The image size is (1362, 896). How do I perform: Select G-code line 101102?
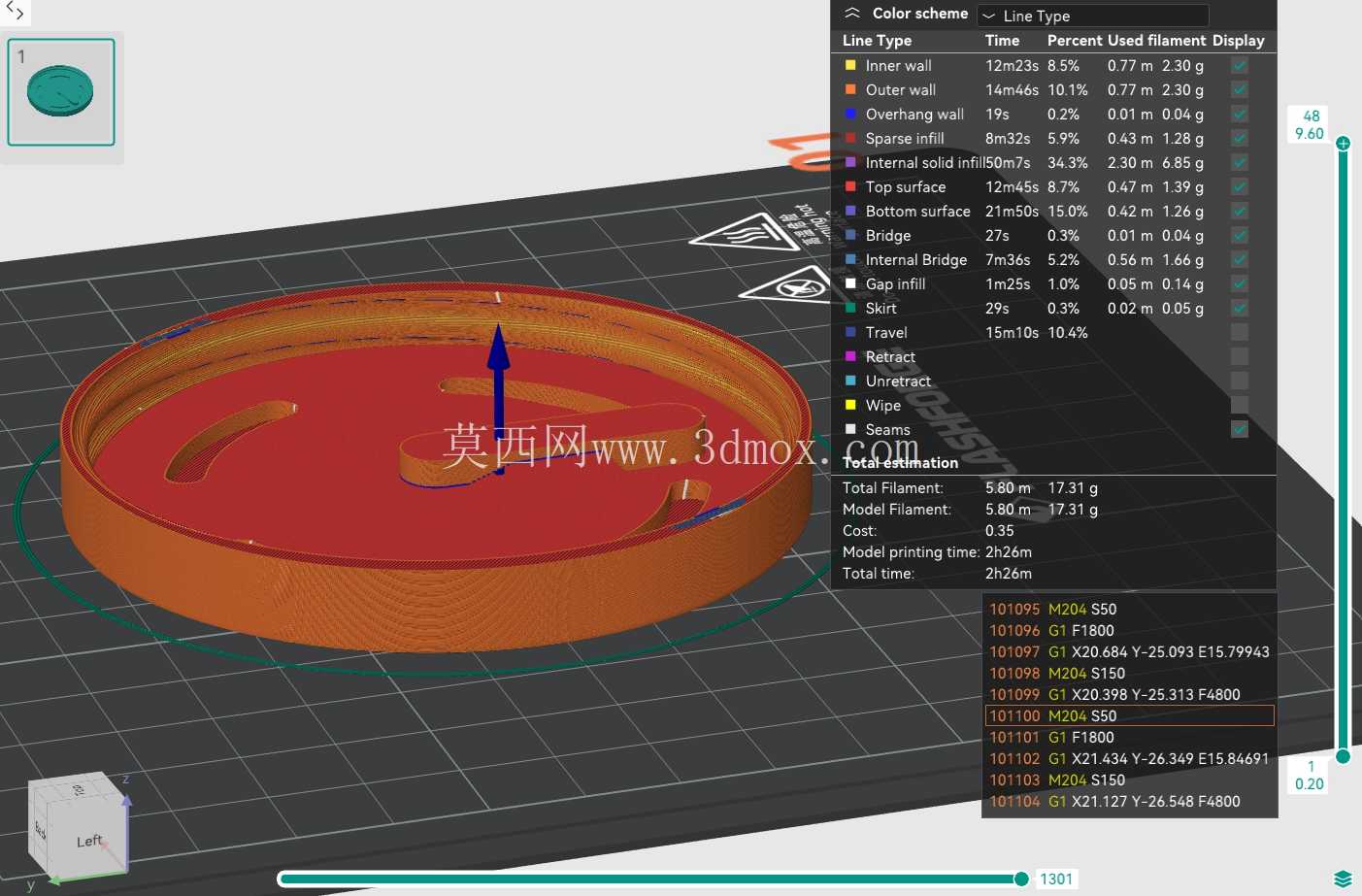pyautogui.click(x=1130, y=758)
